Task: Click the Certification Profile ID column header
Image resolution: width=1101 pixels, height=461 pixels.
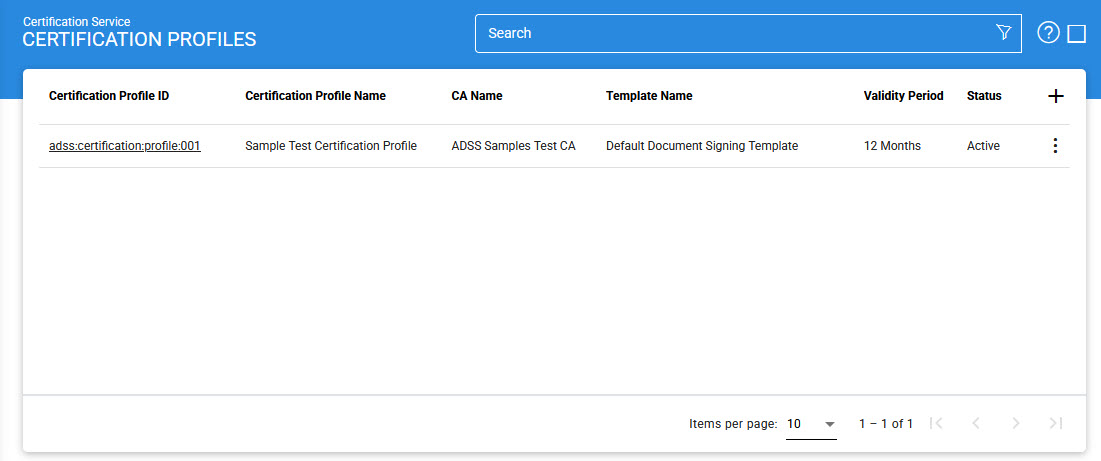Action: tap(109, 96)
